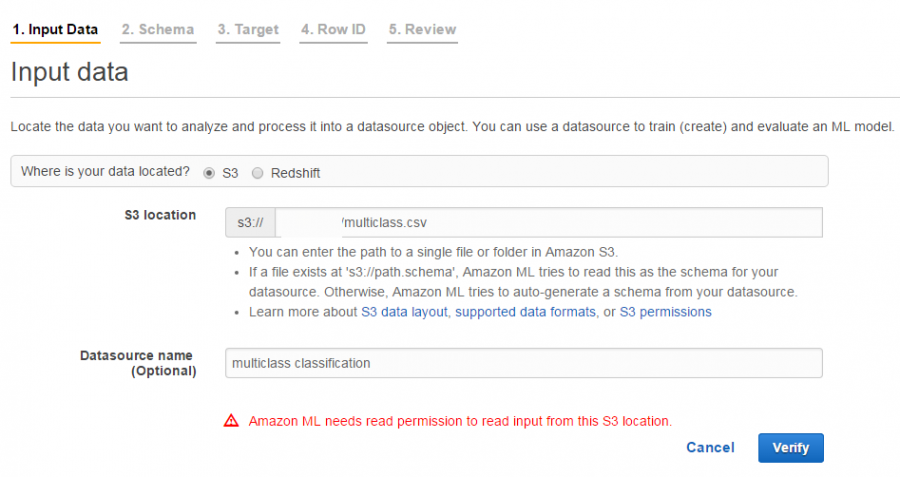Click the read permission error message
Viewport: 900px width, 477px height.
(460, 421)
